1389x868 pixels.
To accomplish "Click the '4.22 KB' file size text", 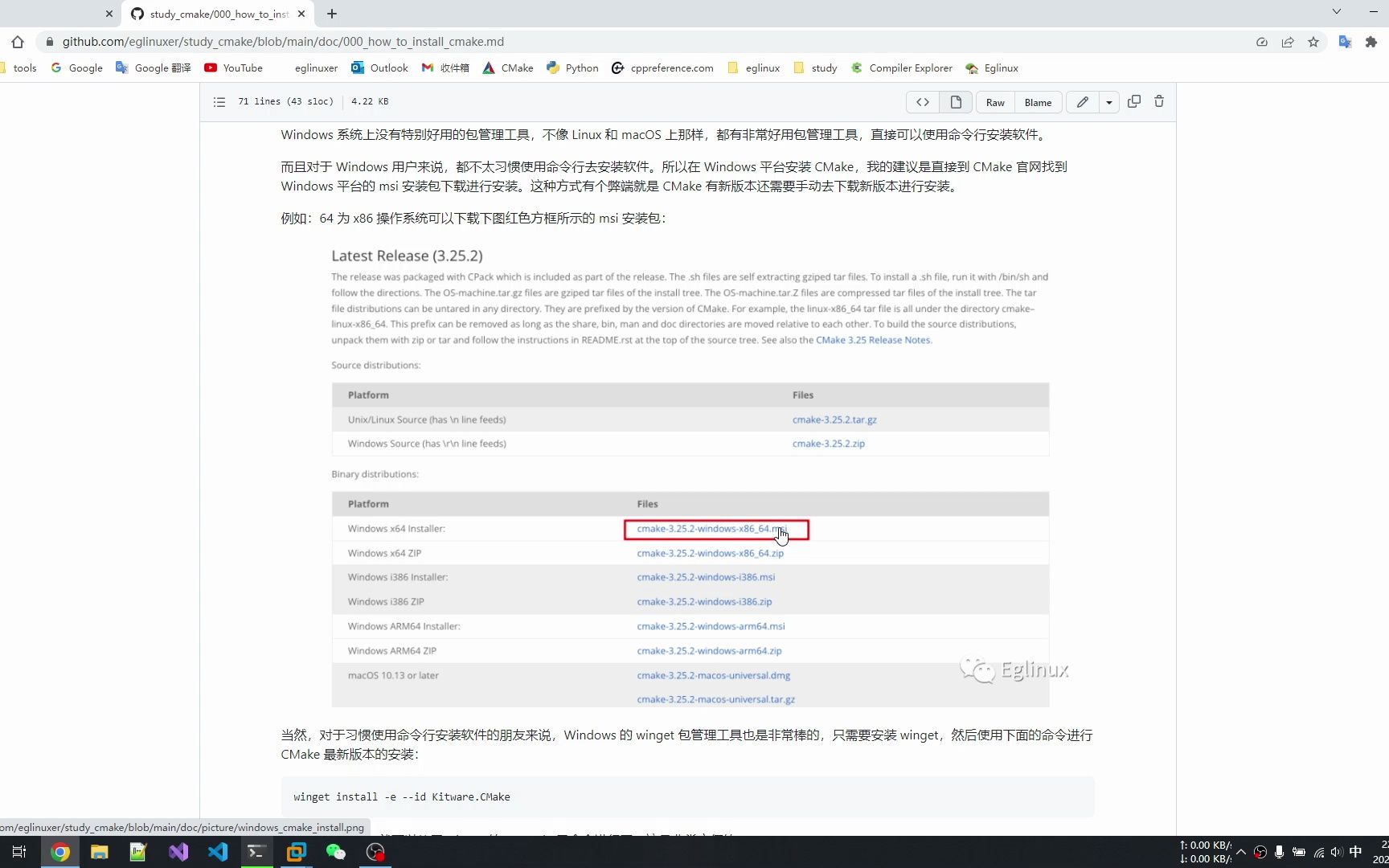I will click(x=370, y=101).
